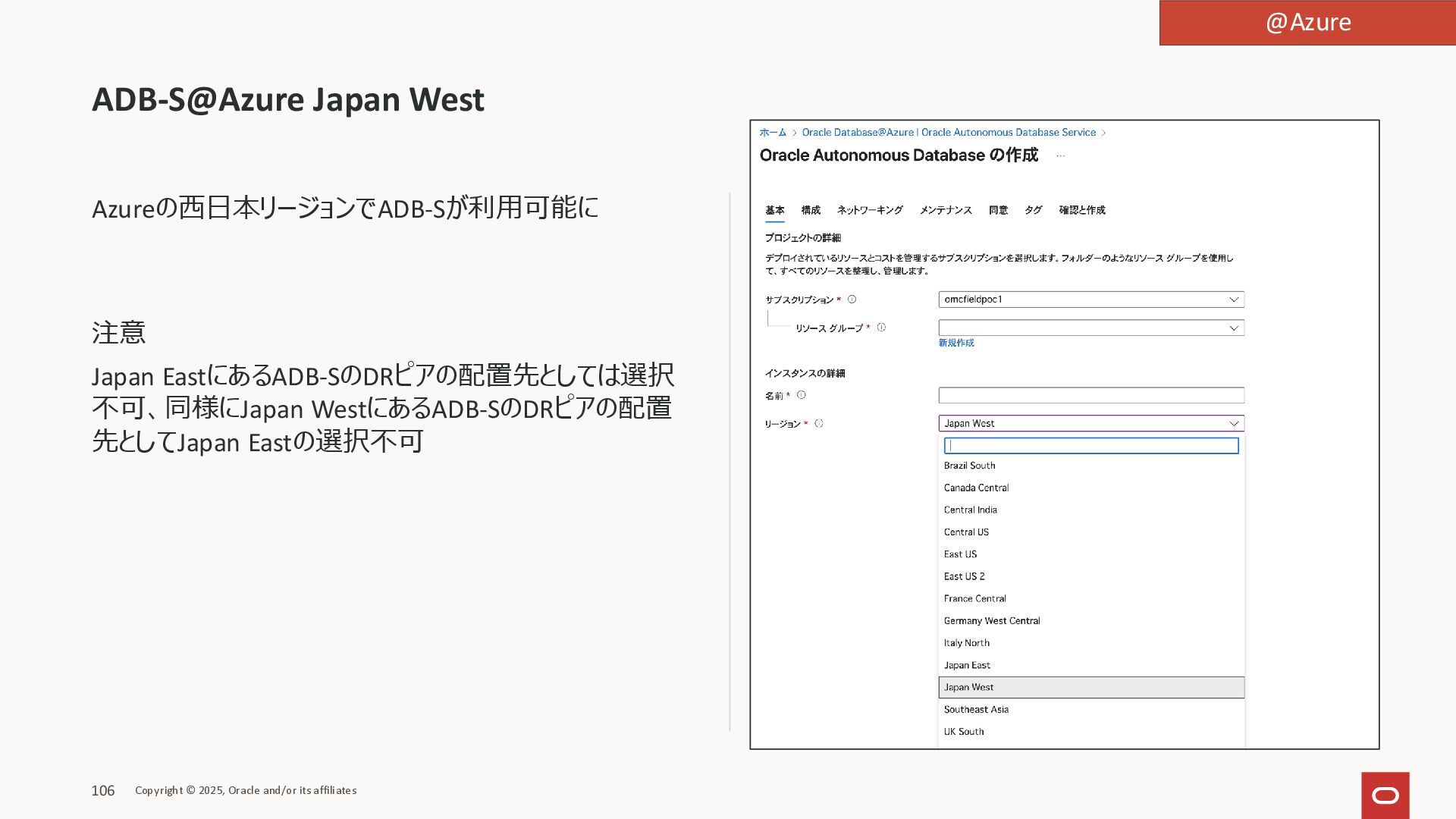Click the region search box
This screenshot has height=819, width=1456.
coord(1090,446)
